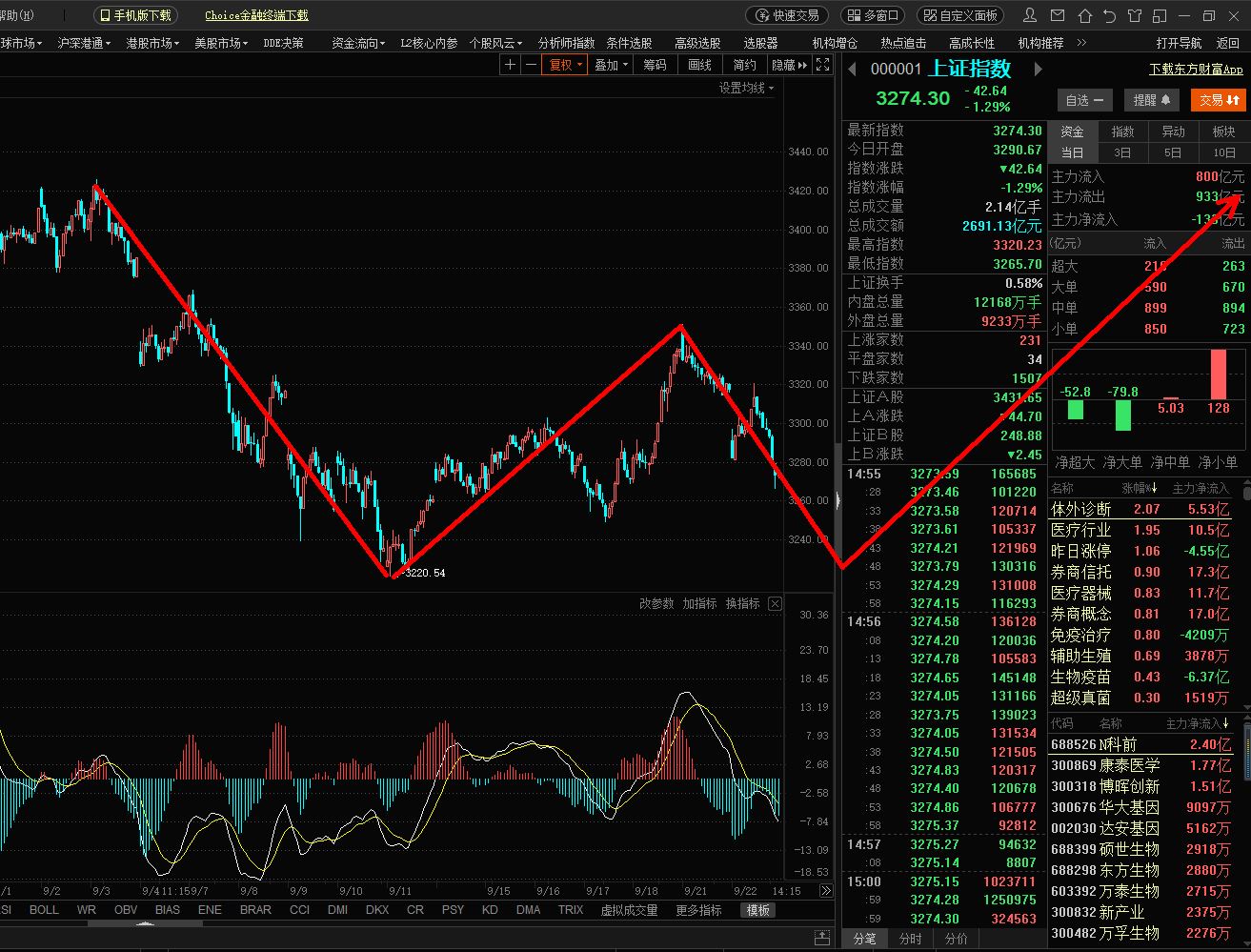Image resolution: width=1251 pixels, height=952 pixels.
Task: Open 自定义面板 custom panel
Action: click(960, 15)
